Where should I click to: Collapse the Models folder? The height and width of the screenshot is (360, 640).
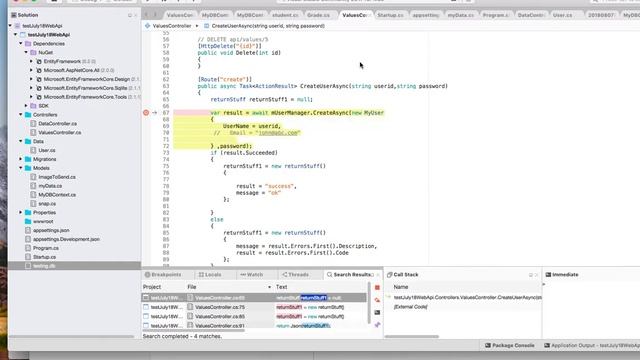(21, 168)
